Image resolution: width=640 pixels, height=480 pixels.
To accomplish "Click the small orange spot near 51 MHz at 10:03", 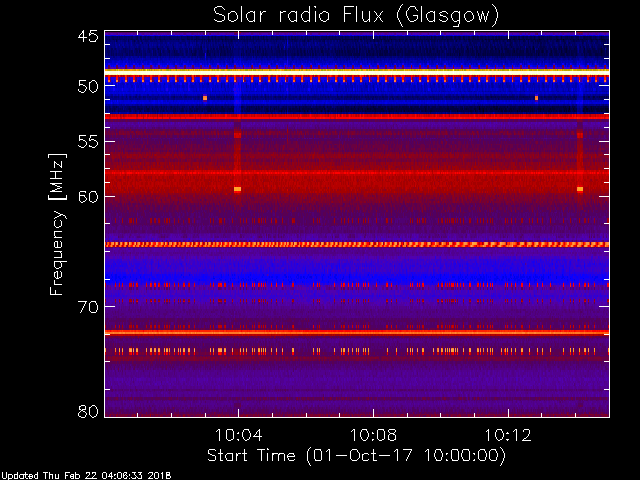I will coord(205,98).
